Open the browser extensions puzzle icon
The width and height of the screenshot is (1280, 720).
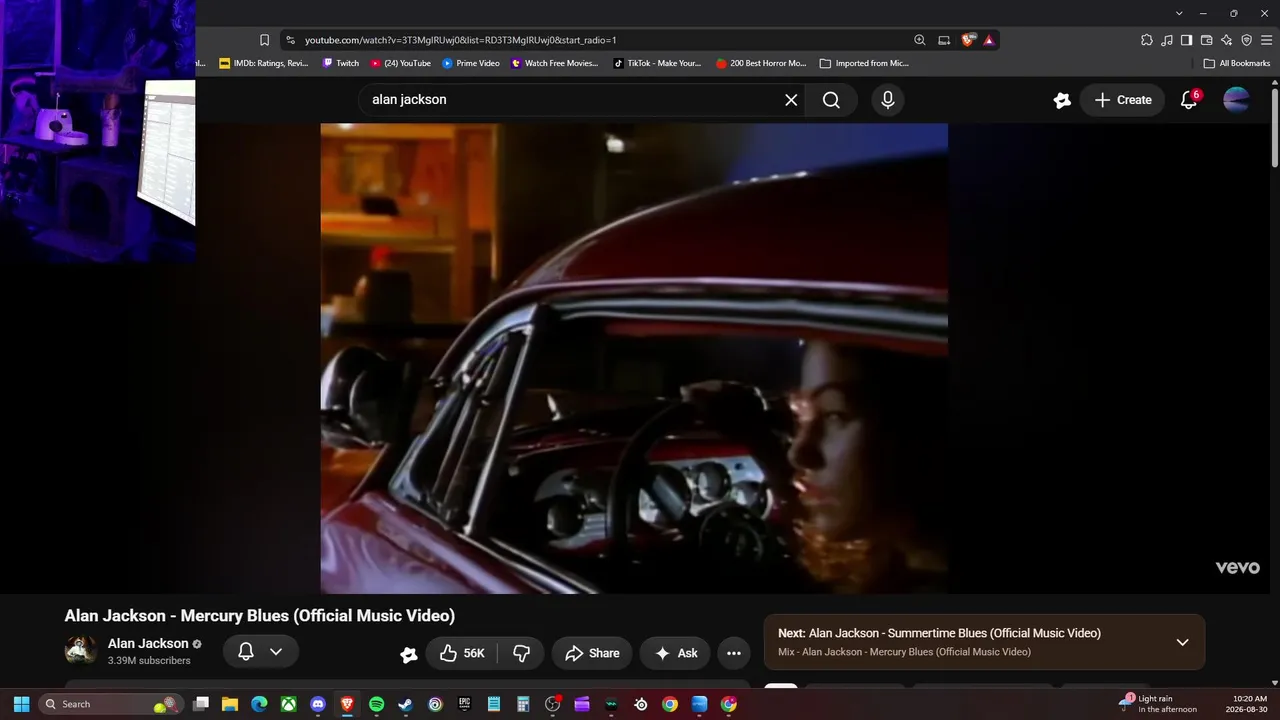[1147, 40]
